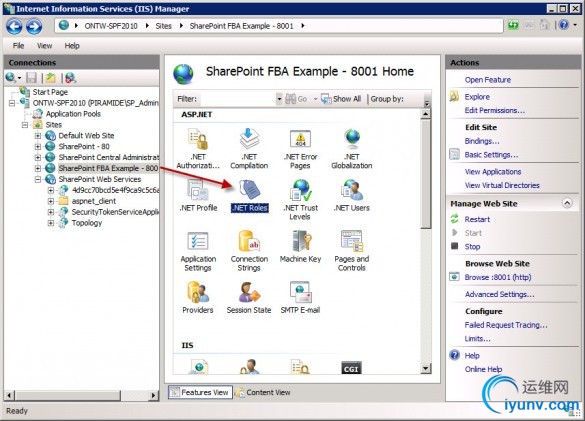
Task: Click the delete connection icon in Connections toolbar
Action: coord(70,78)
